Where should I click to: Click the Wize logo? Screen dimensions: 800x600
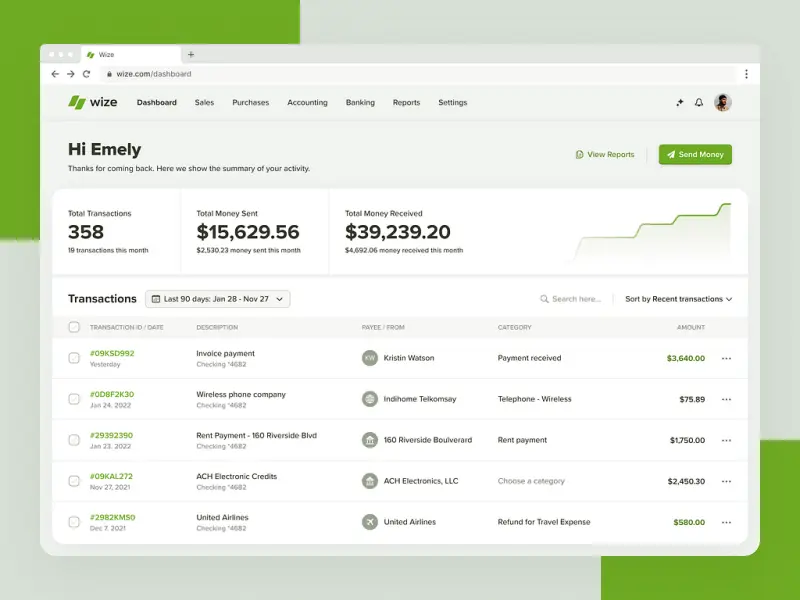click(91, 102)
